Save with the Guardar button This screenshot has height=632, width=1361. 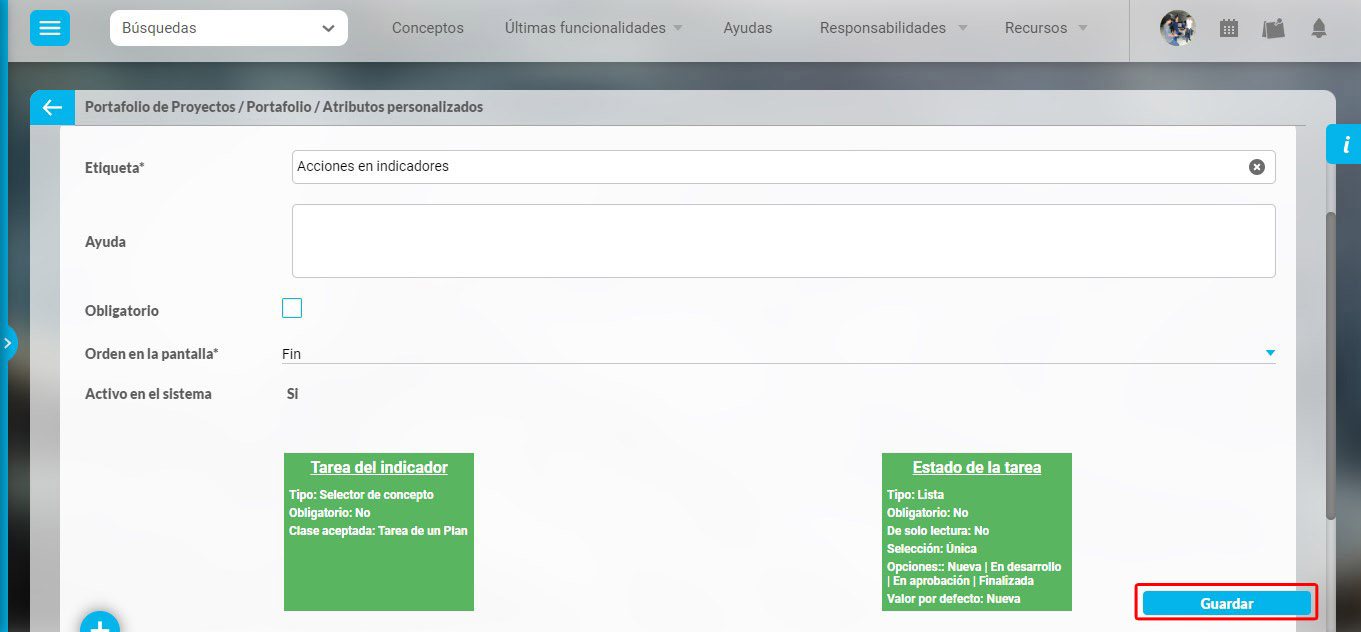[x=1227, y=603]
